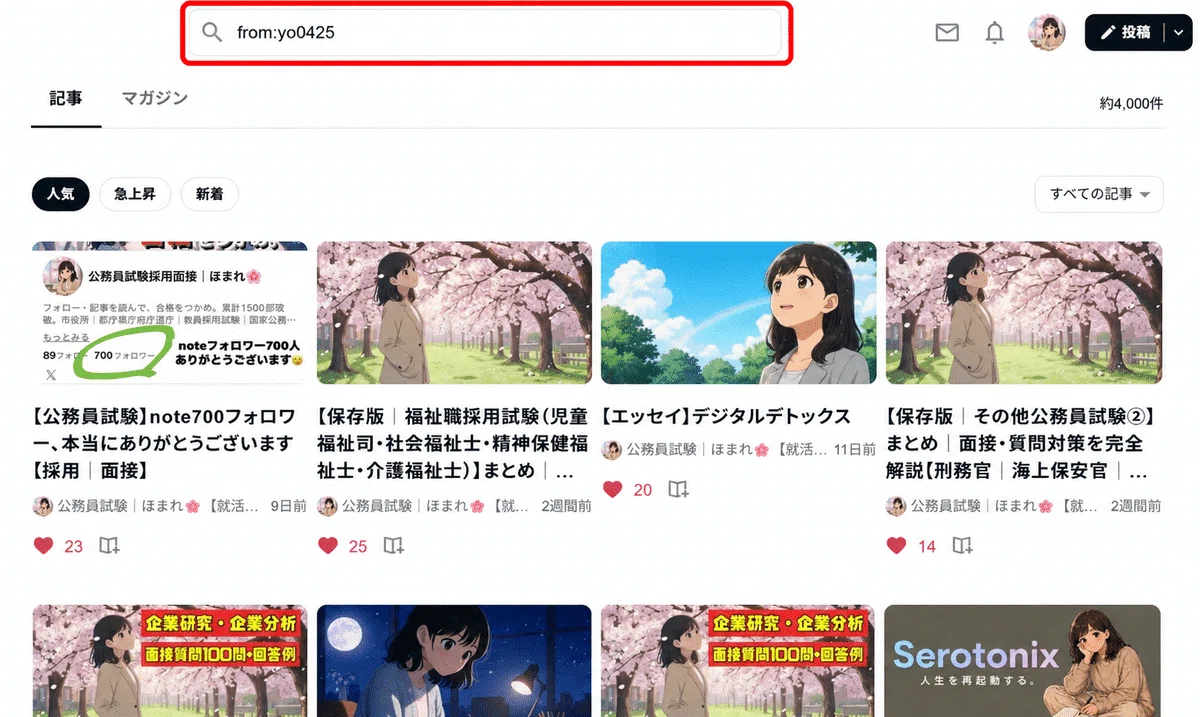Expand the 投稿 button dropdown arrow
The image size is (1200, 717).
click(1178, 33)
